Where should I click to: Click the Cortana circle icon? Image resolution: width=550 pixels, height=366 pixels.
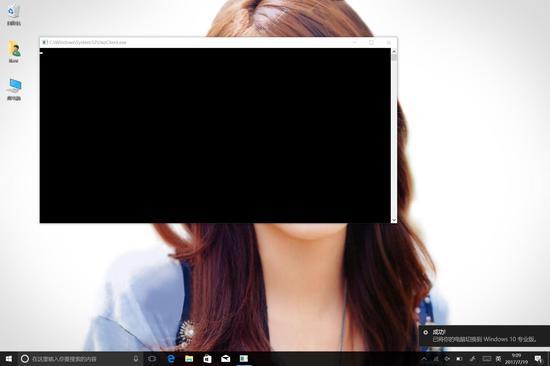pos(25,359)
